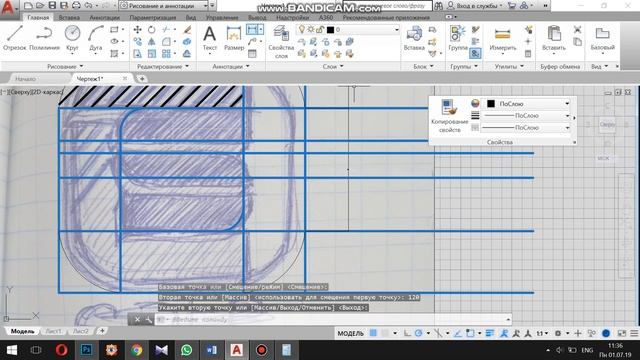Viewport: 640px width, 360px height.
Task: Click the Undo arrow in quick access toolbar
Action: [88, 6]
